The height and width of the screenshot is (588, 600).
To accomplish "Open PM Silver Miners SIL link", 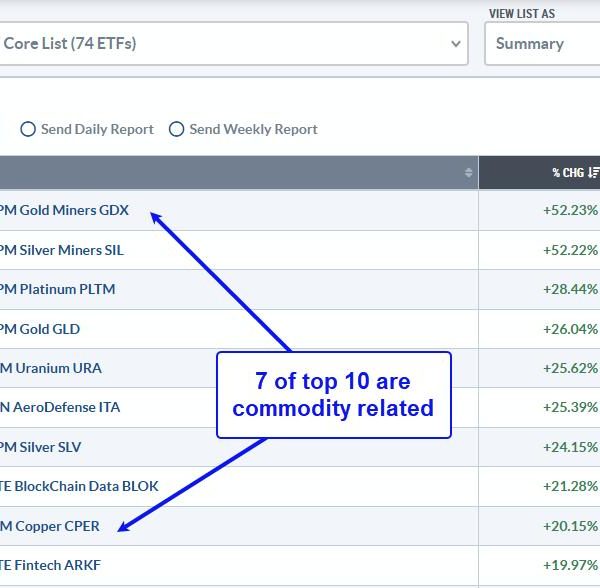I will 62,250.
